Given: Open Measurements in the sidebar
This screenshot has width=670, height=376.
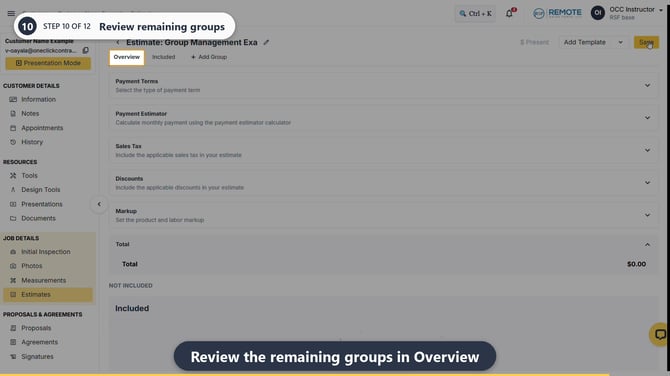Looking at the screenshot, I should [x=44, y=280].
